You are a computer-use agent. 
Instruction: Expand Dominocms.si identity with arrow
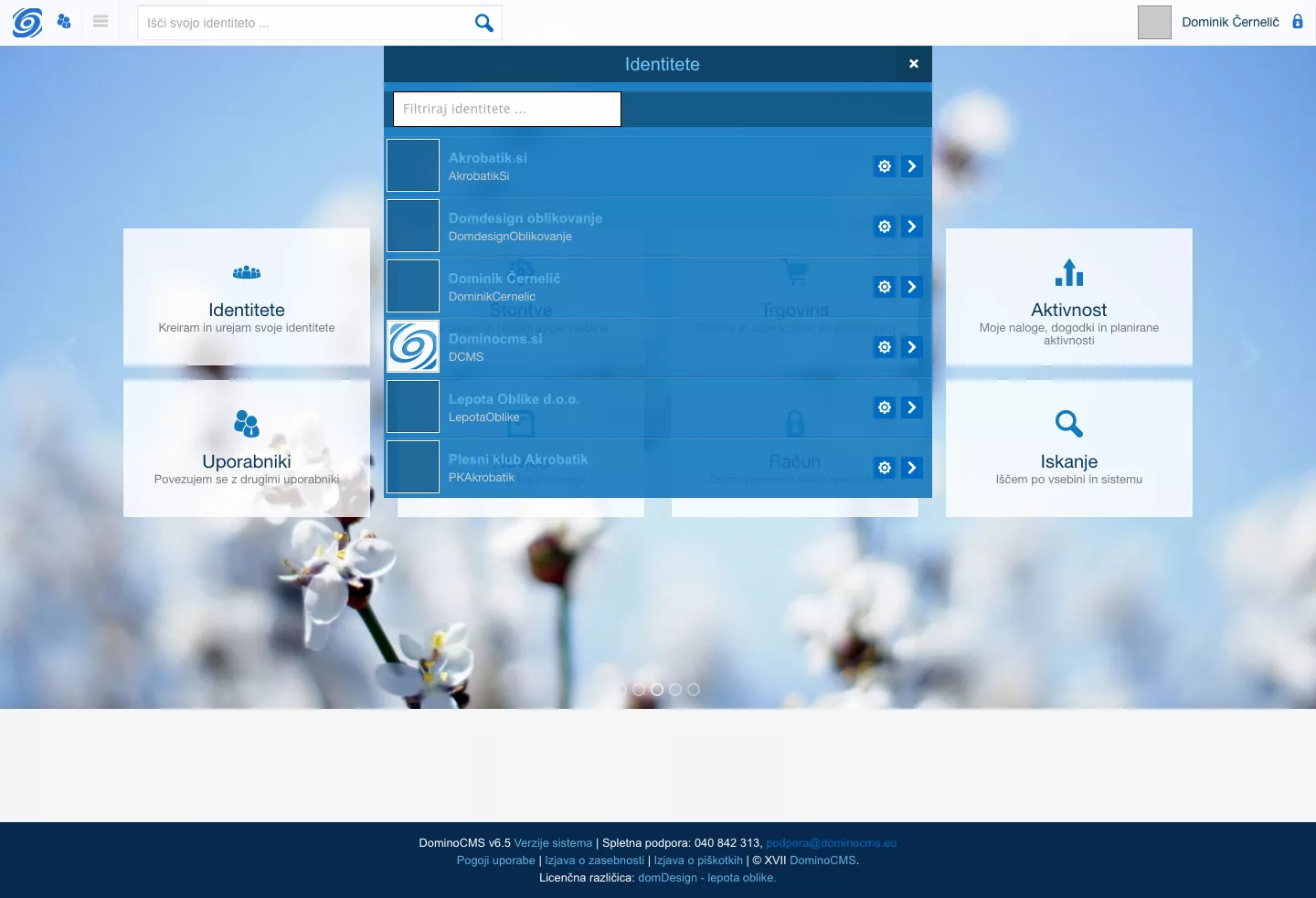tap(911, 347)
